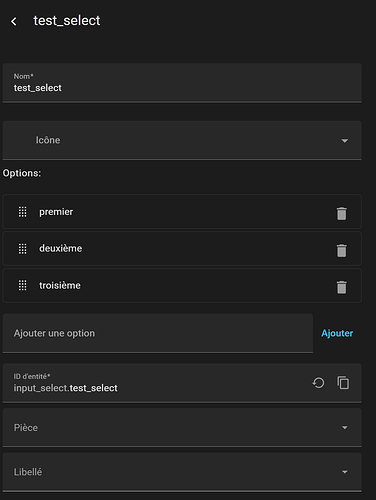Click the Libellé field label
This screenshot has height=500, width=376.
point(28,472)
